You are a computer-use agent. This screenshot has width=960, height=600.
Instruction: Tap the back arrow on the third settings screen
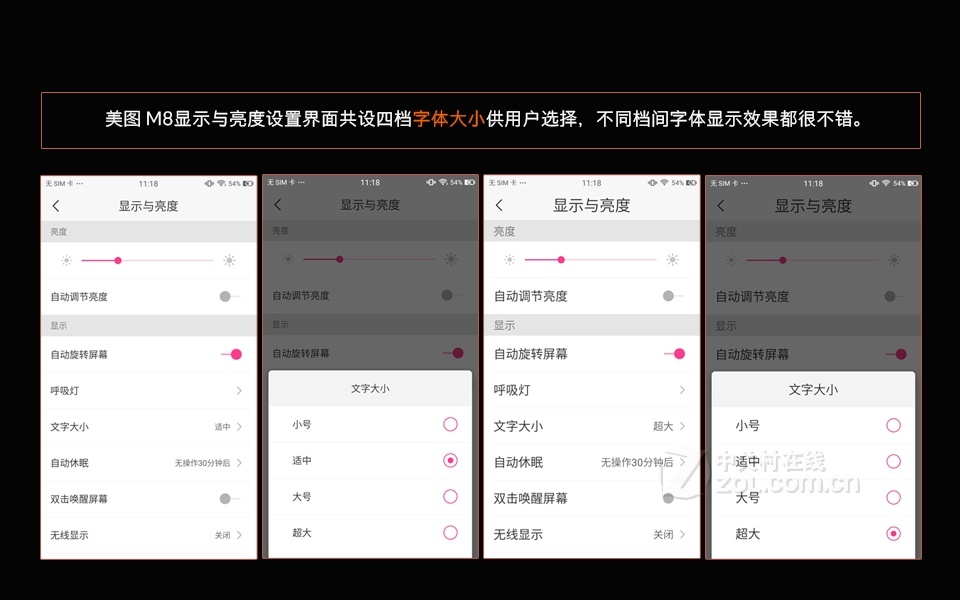pos(499,204)
